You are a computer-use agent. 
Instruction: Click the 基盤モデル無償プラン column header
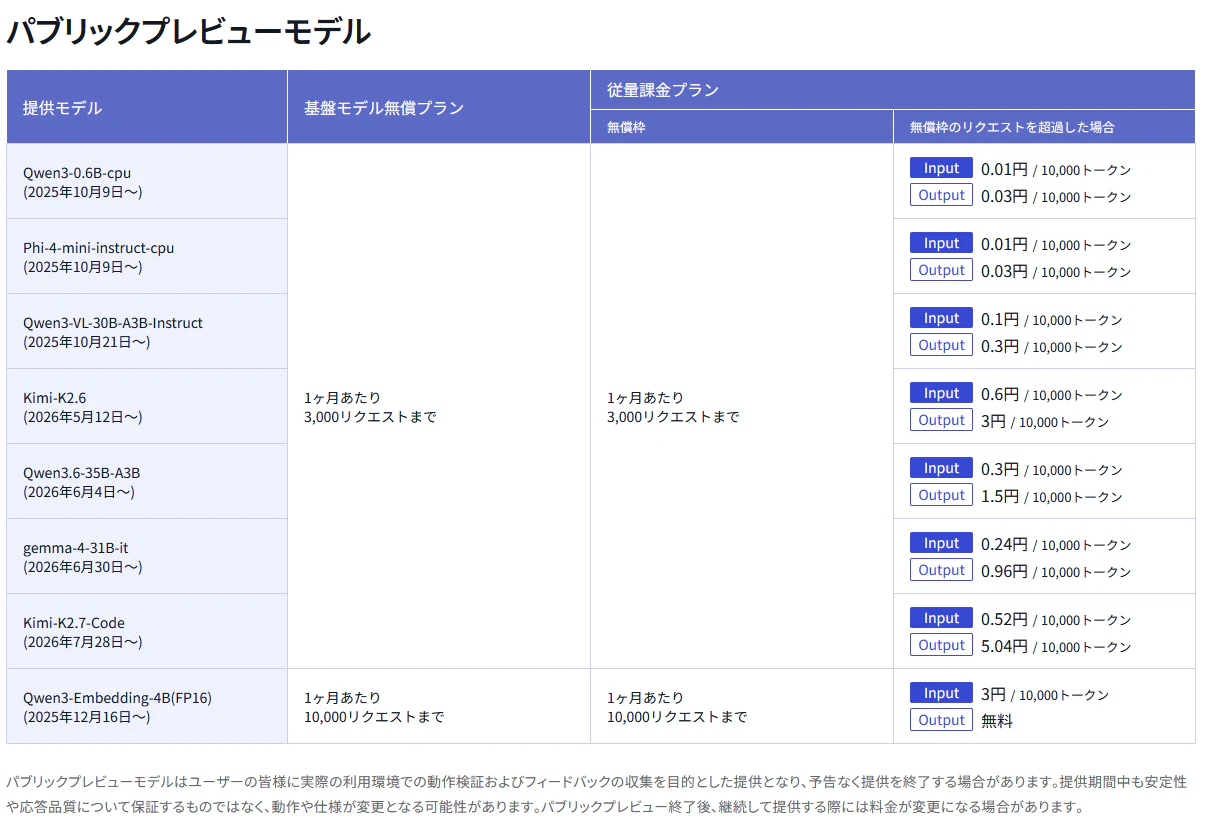[439, 107]
